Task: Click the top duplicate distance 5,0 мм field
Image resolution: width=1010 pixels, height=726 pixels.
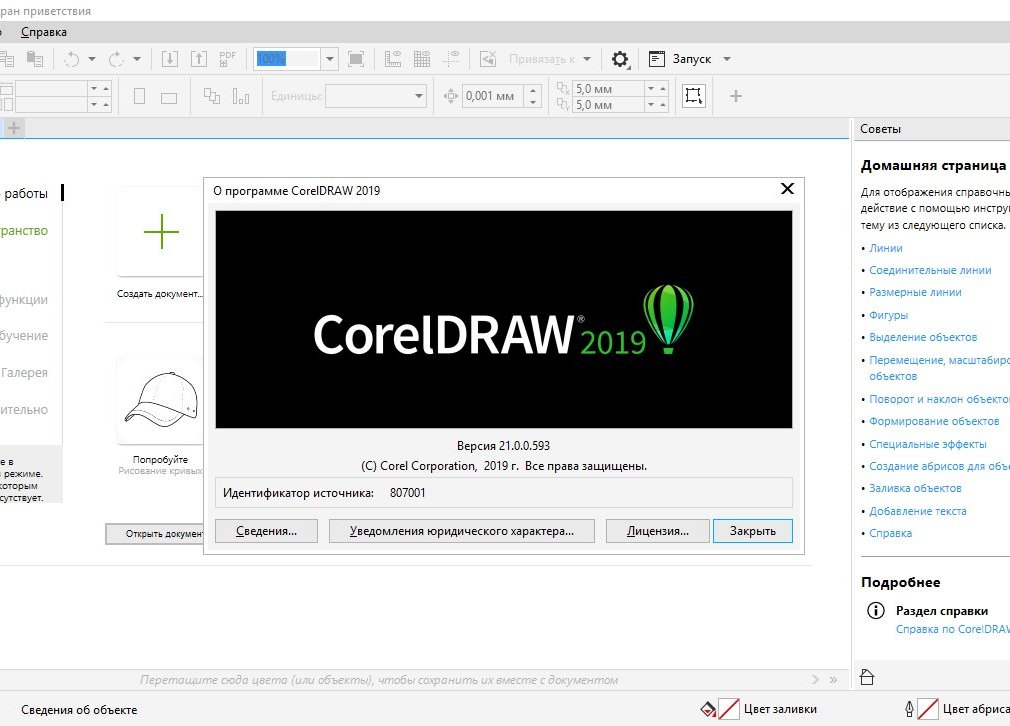Action: 608,88
